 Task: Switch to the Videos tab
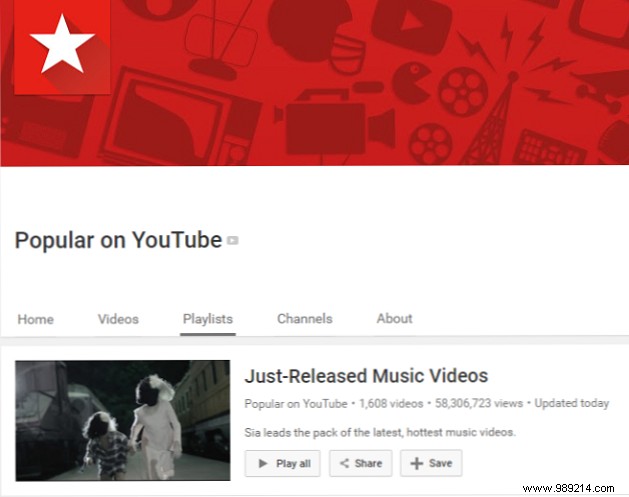coord(118,319)
